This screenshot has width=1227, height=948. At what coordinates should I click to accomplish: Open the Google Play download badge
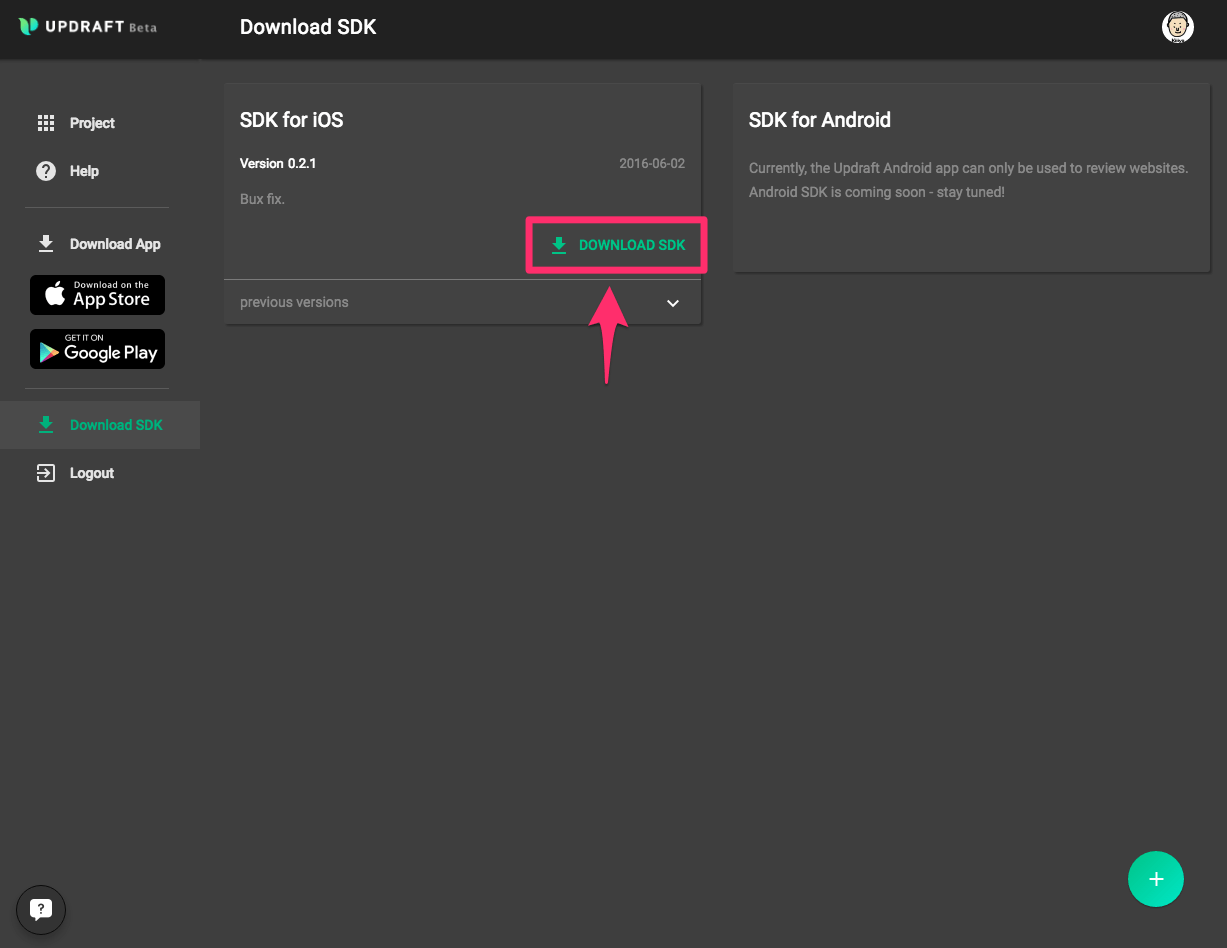97,349
